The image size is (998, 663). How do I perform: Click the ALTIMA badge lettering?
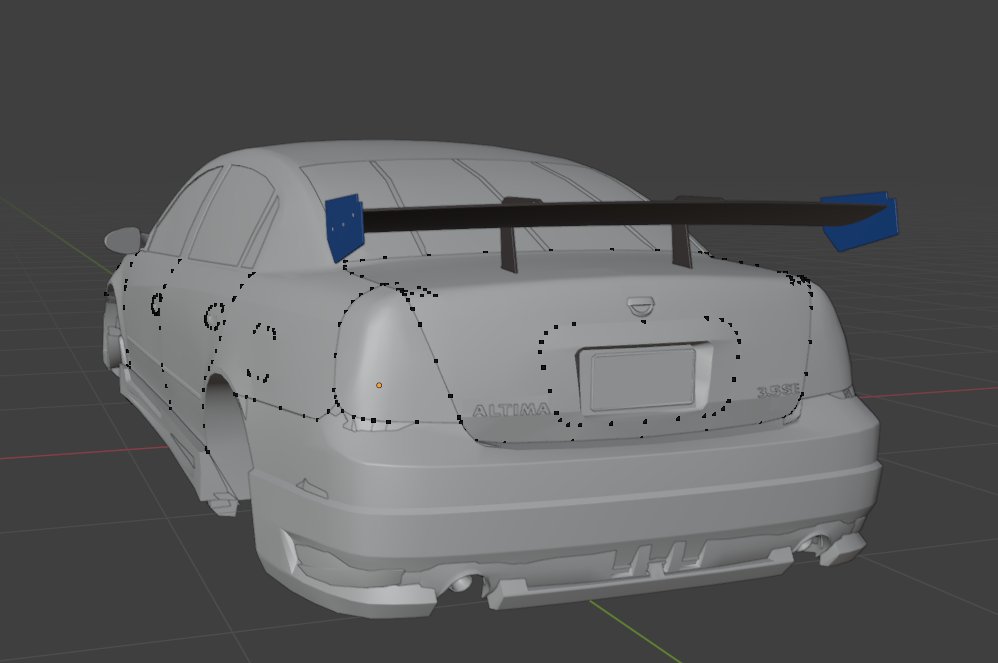click(511, 410)
